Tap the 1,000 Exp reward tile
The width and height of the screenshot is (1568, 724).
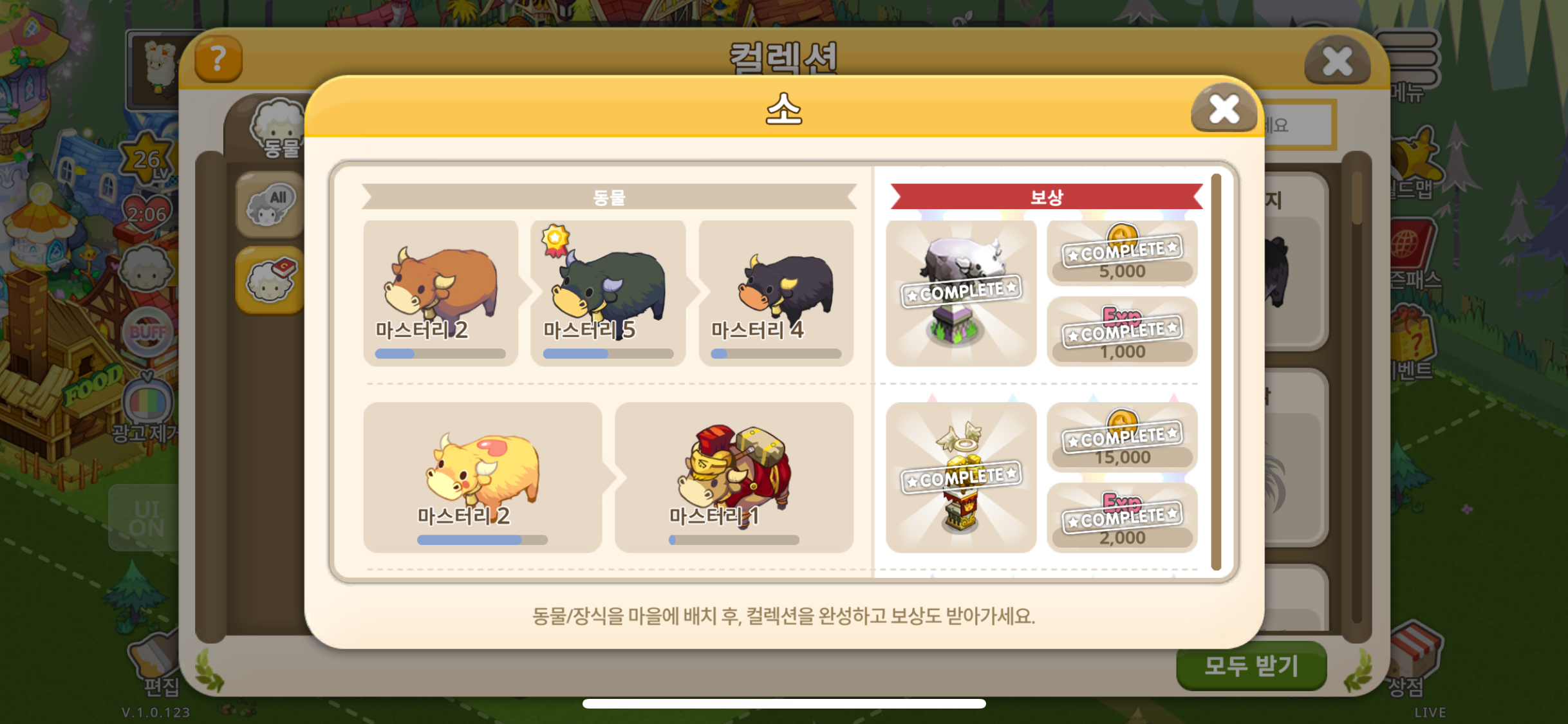[1122, 332]
